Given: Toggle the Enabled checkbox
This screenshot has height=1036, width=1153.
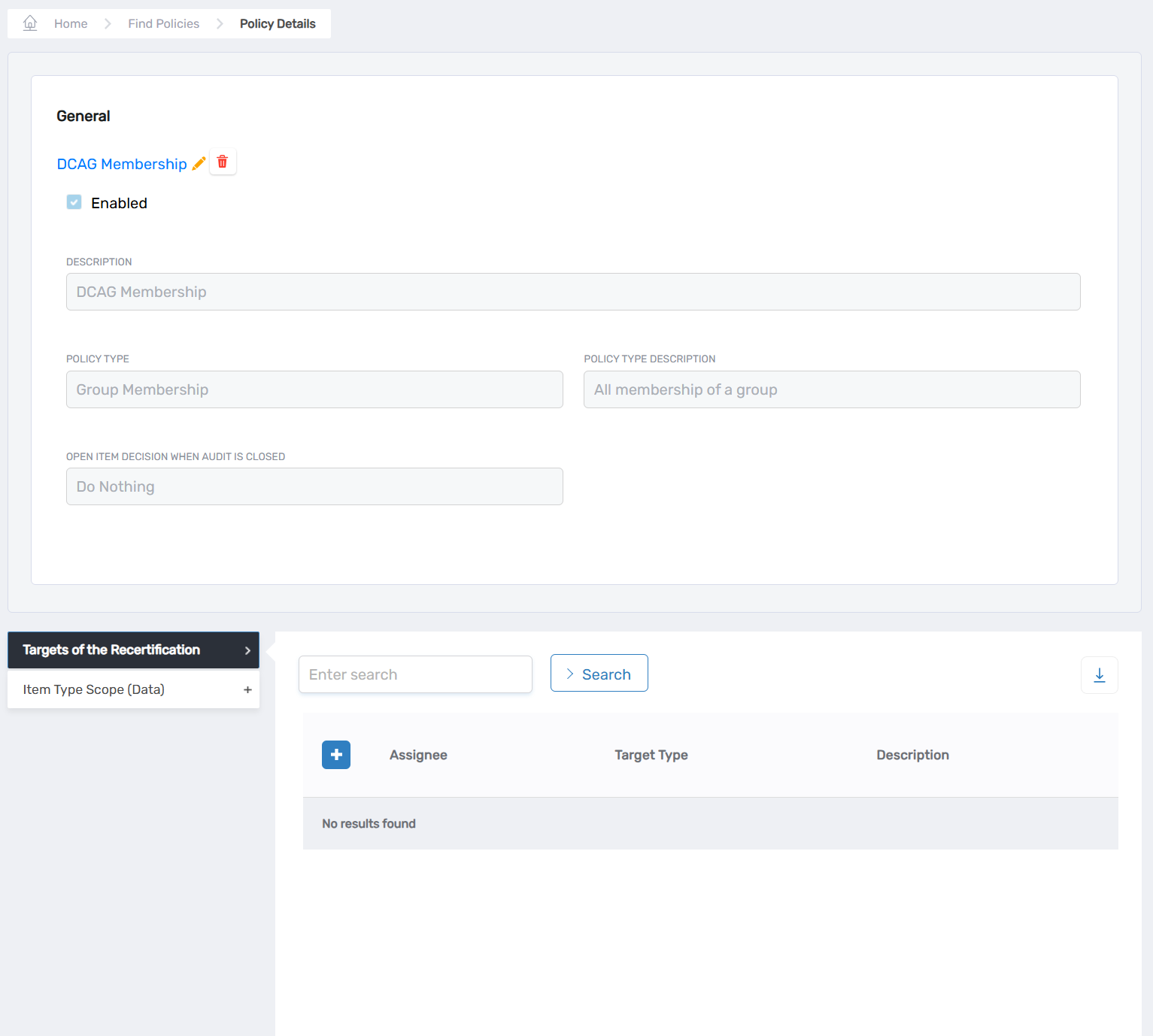Looking at the screenshot, I should (74, 202).
